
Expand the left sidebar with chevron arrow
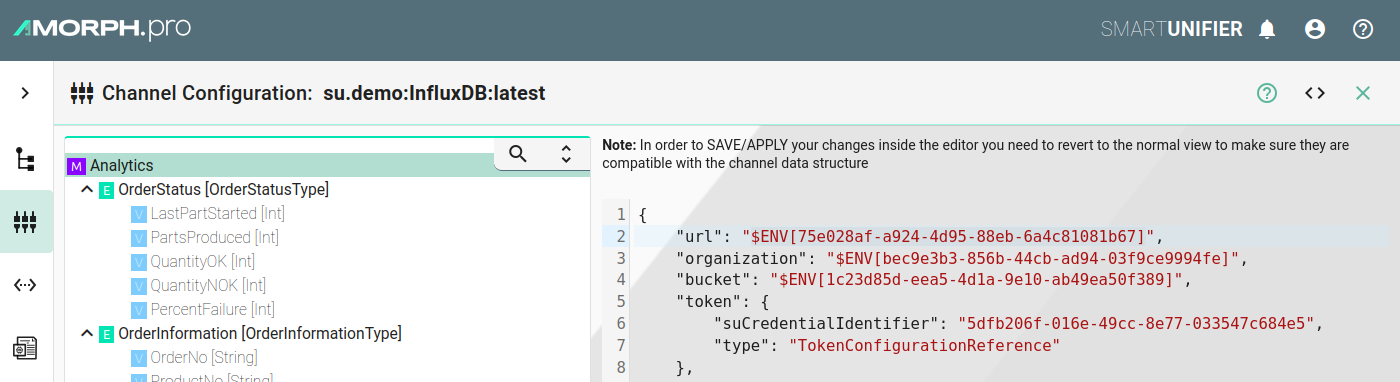pos(25,93)
